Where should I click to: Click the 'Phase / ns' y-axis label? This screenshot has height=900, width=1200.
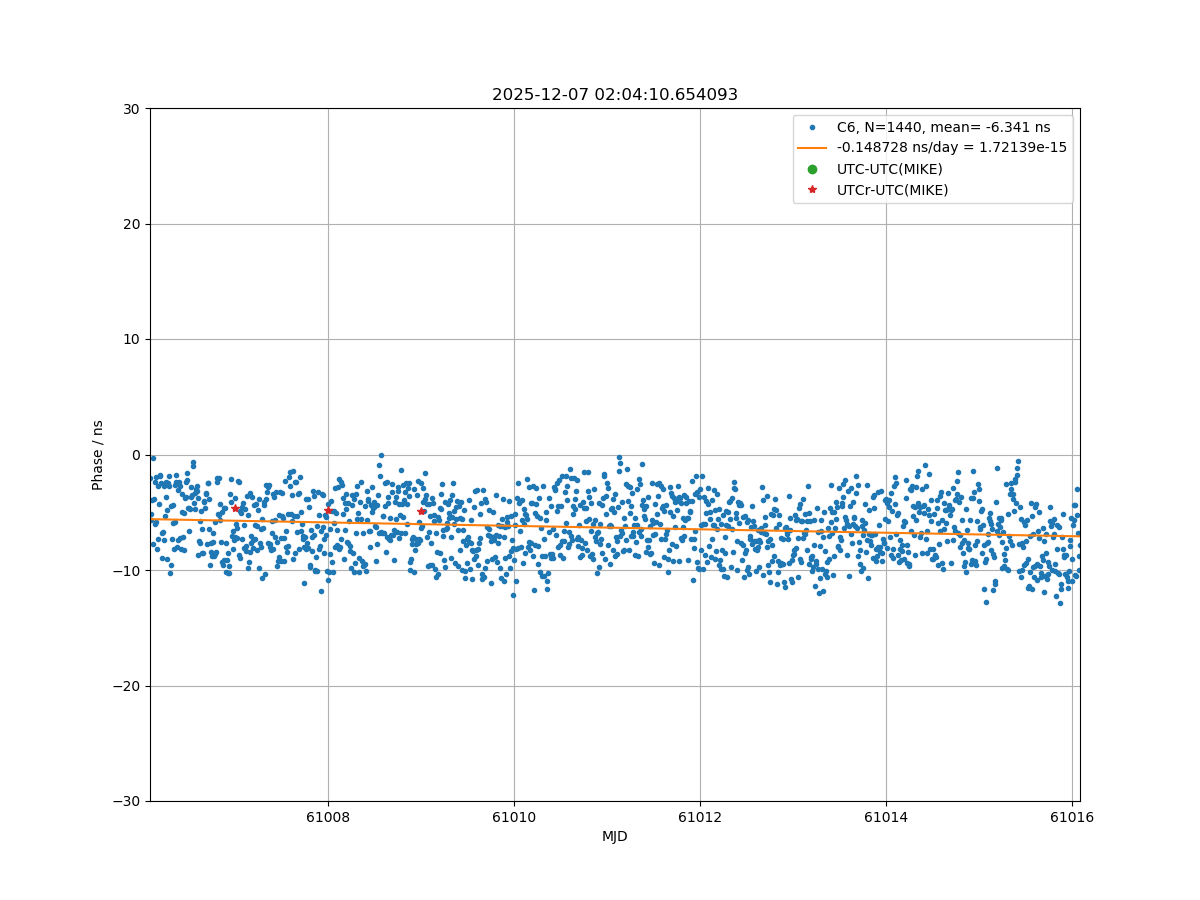pyautogui.click(x=98, y=455)
